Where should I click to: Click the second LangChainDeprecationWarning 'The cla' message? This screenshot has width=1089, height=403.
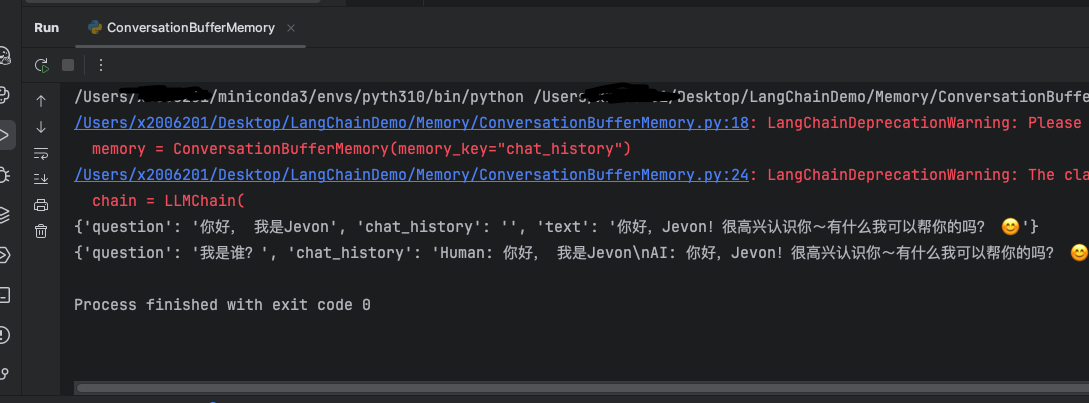click(928, 175)
